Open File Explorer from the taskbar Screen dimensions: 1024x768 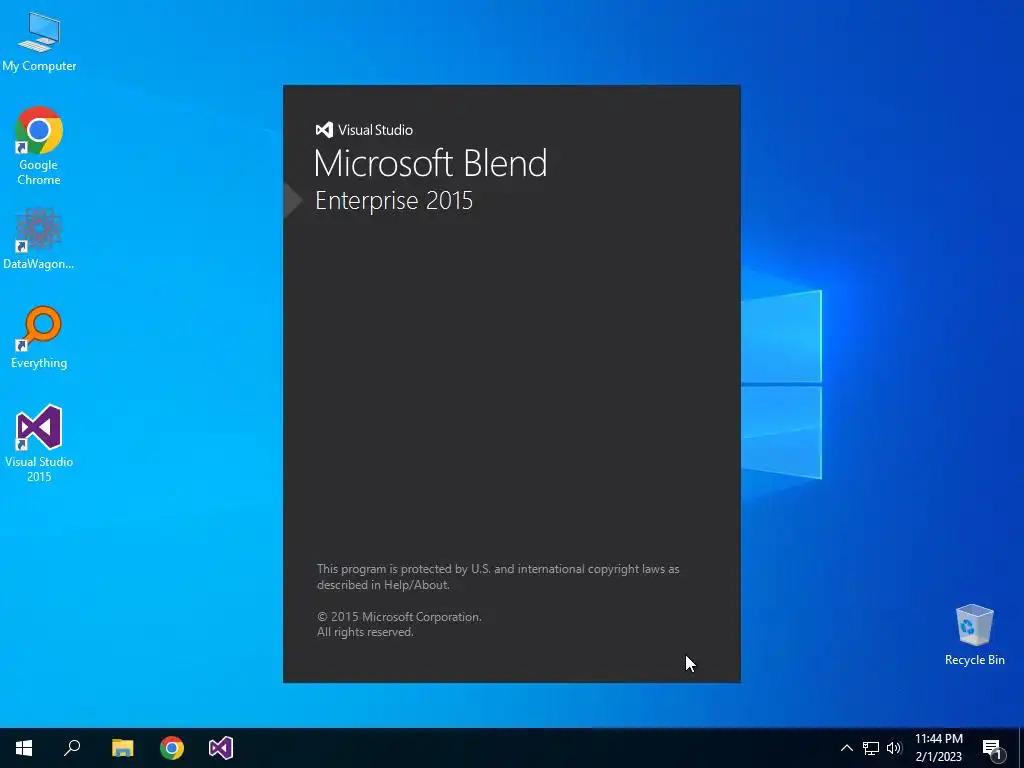point(122,748)
